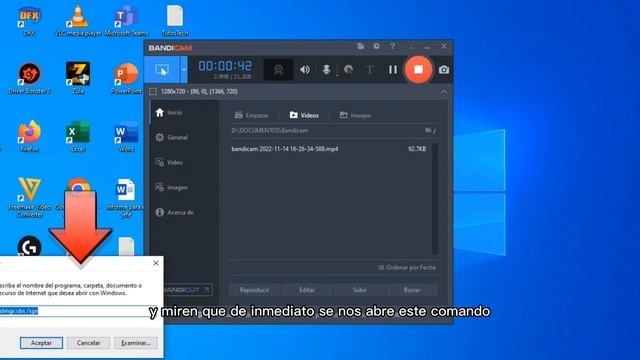Click Aceptar in the Run dialog
The image size is (640, 360).
coord(41,343)
